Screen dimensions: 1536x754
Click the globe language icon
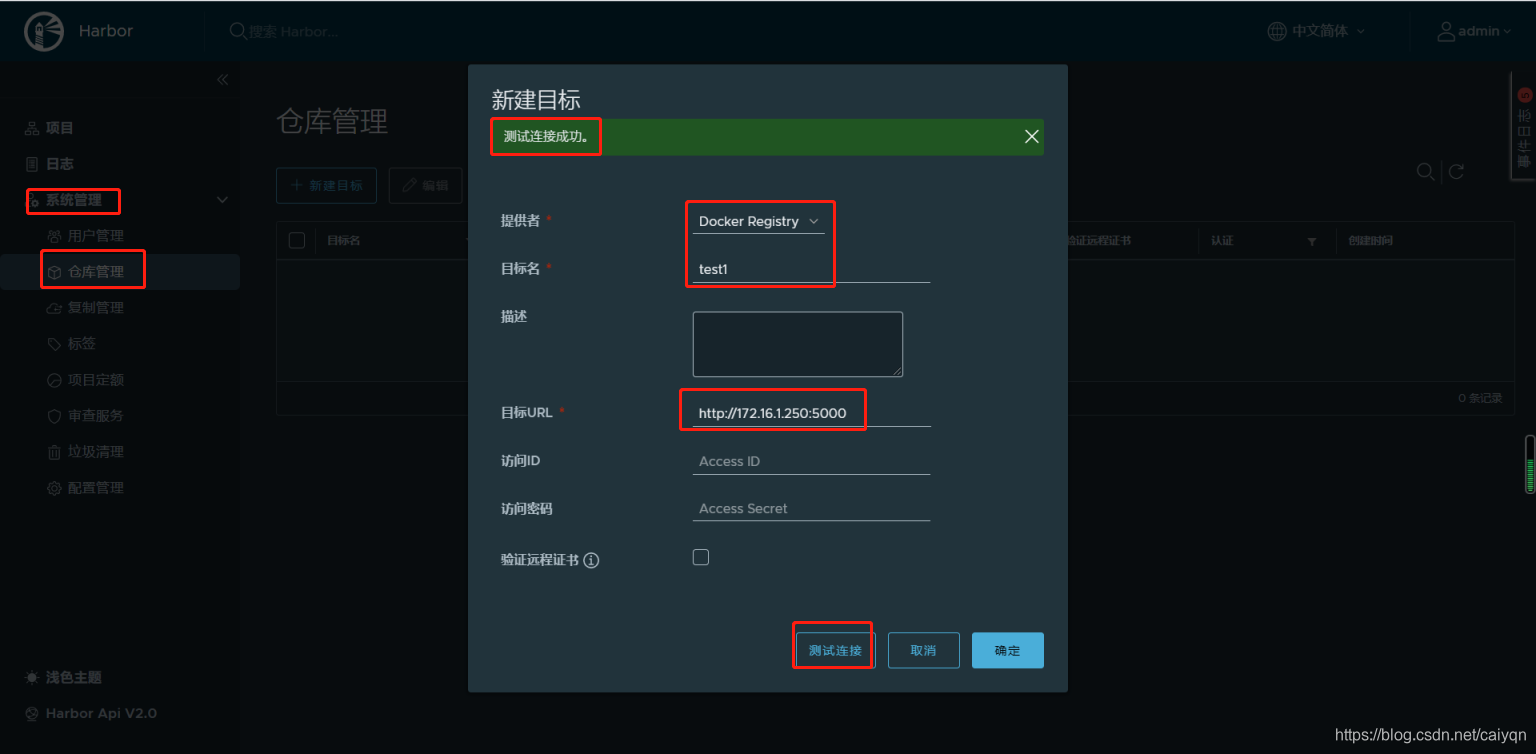(x=1277, y=31)
